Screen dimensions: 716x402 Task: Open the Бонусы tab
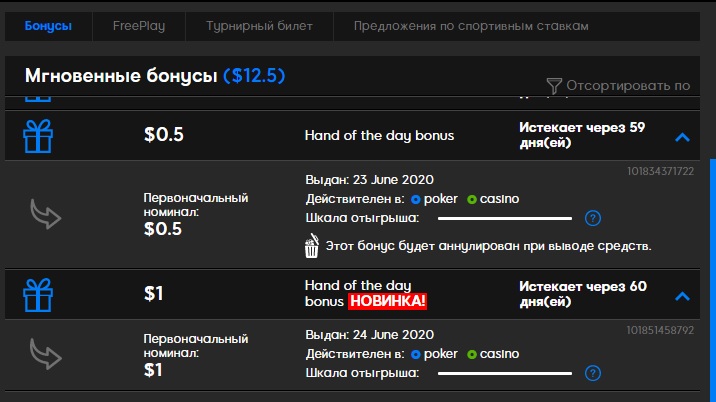coord(48,26)
